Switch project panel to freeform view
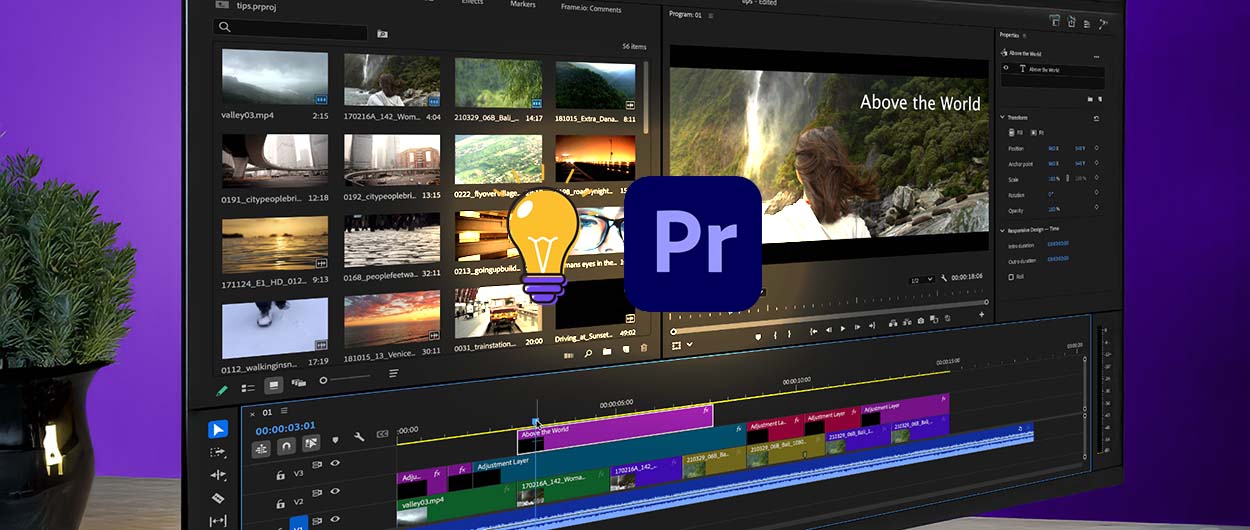1250x530 pixels. click(x=297, y=383)
